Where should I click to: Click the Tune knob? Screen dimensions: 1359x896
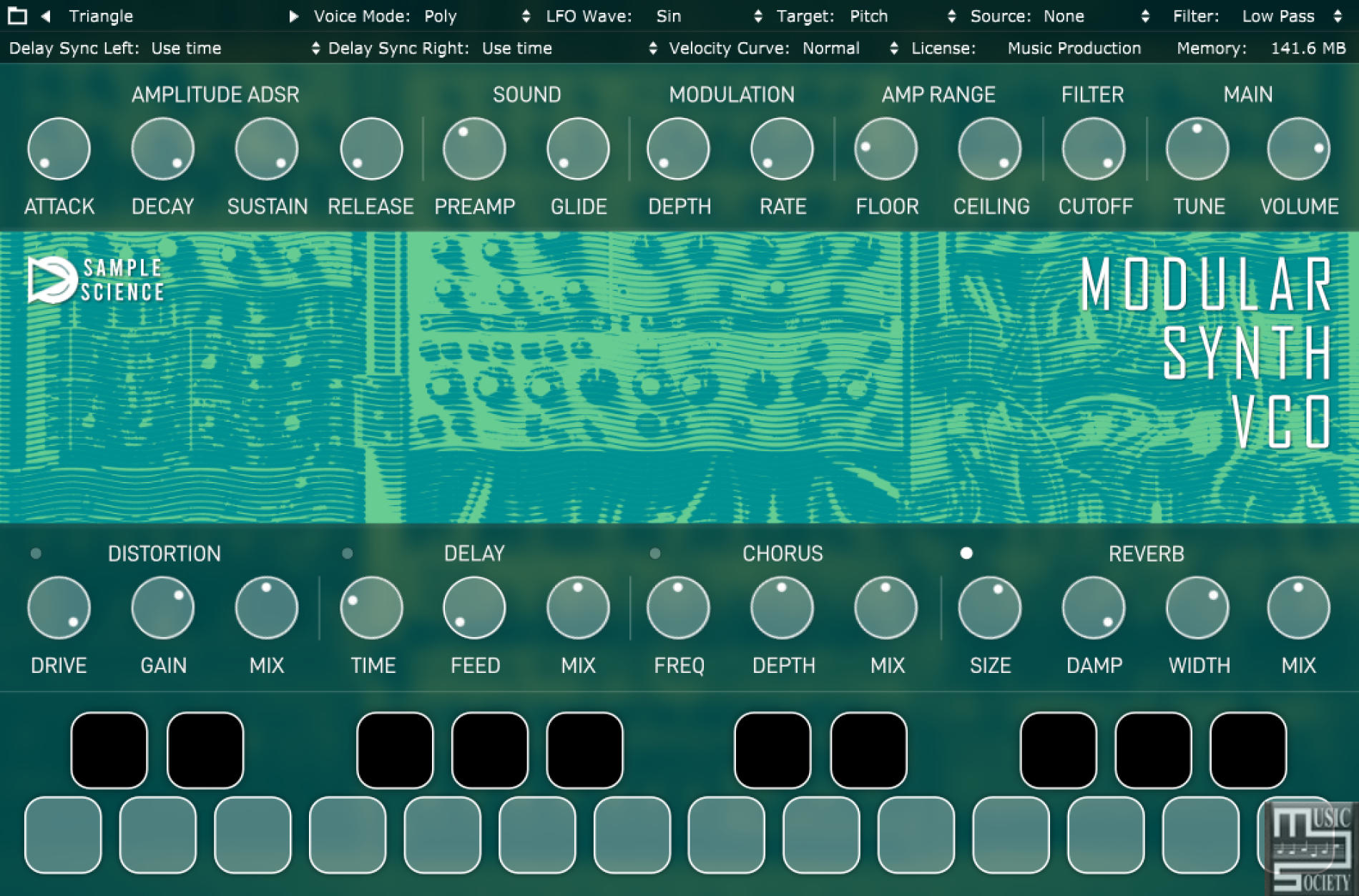(x=1197, y=149)
